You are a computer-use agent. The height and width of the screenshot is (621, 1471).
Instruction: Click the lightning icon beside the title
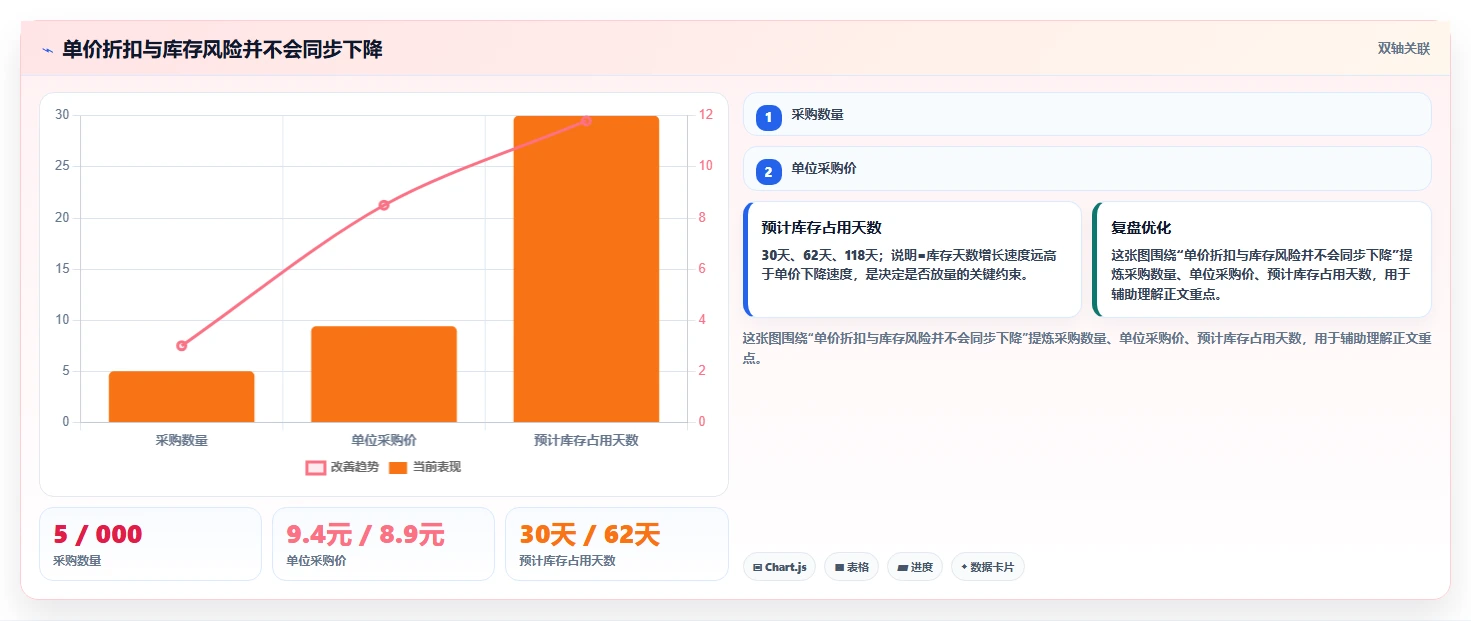click(47, 50)
